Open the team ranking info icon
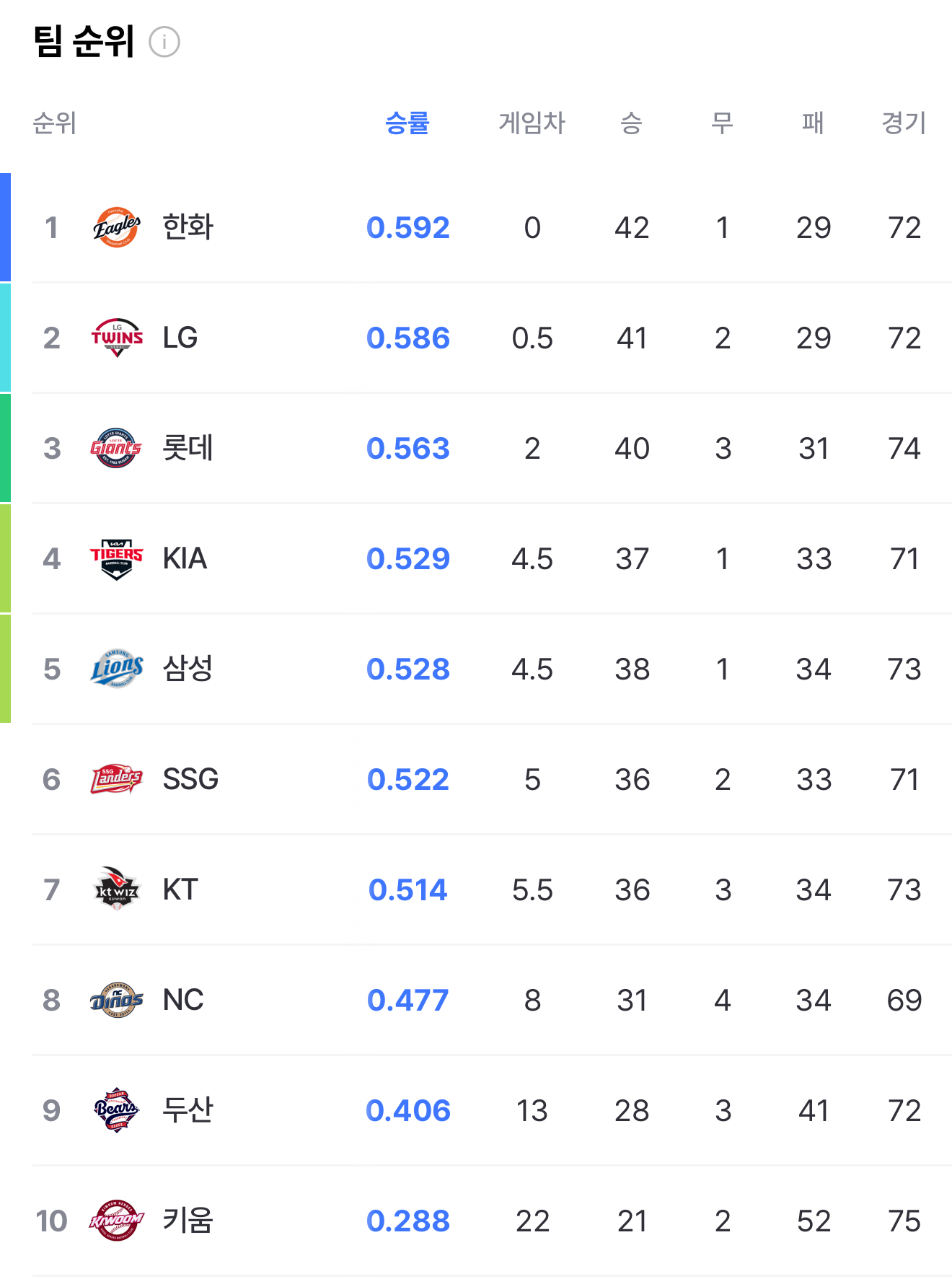This screenshot has height=1279, width=952. coord(164,42)
